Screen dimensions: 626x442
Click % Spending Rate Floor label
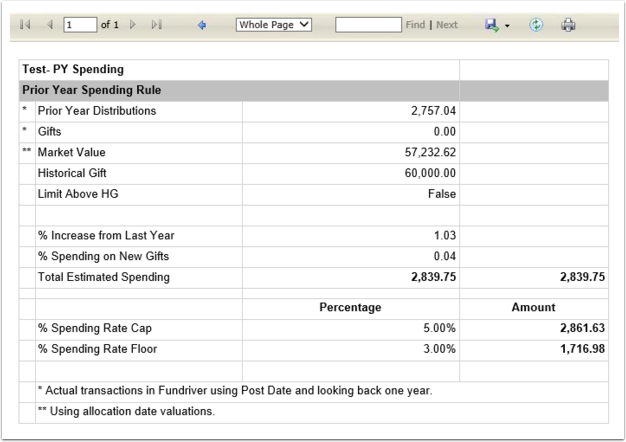97,349
